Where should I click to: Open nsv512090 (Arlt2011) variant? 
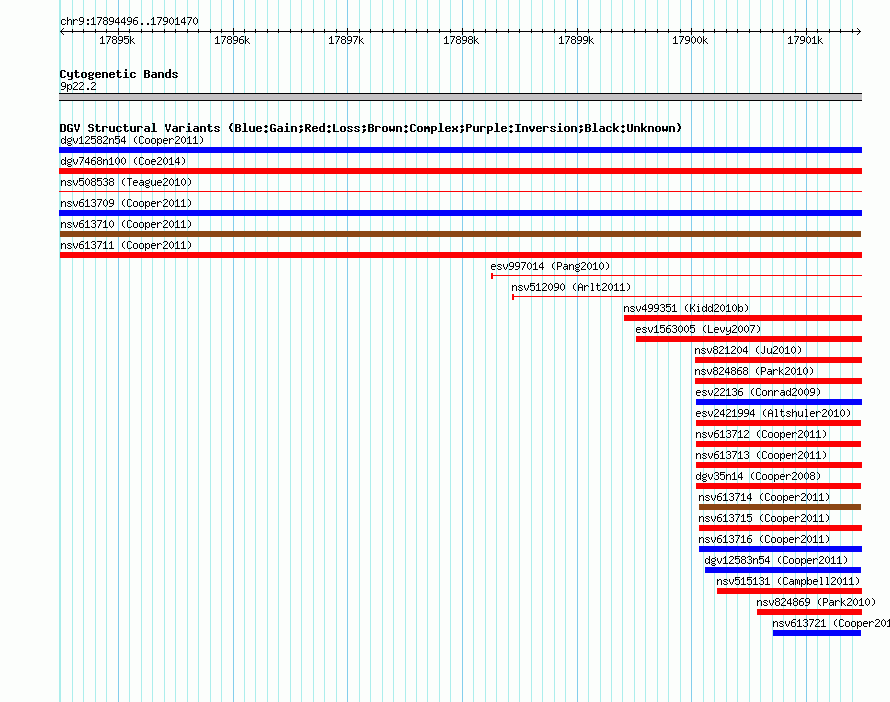571,287
